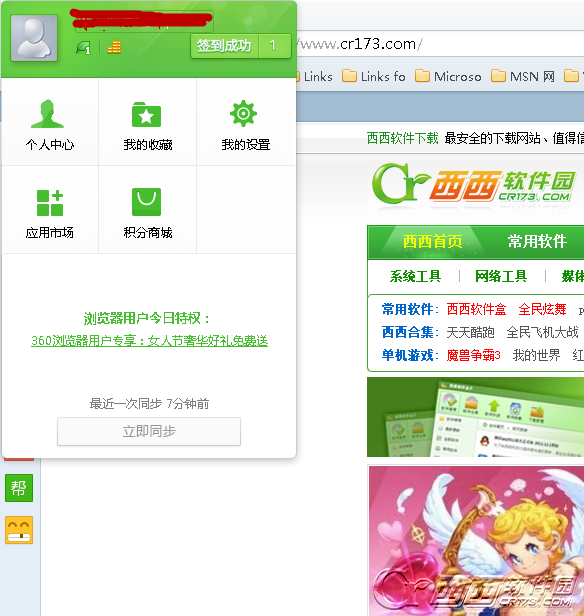
Task: Click the 天天酷跑 link
Action: point(470,332)
